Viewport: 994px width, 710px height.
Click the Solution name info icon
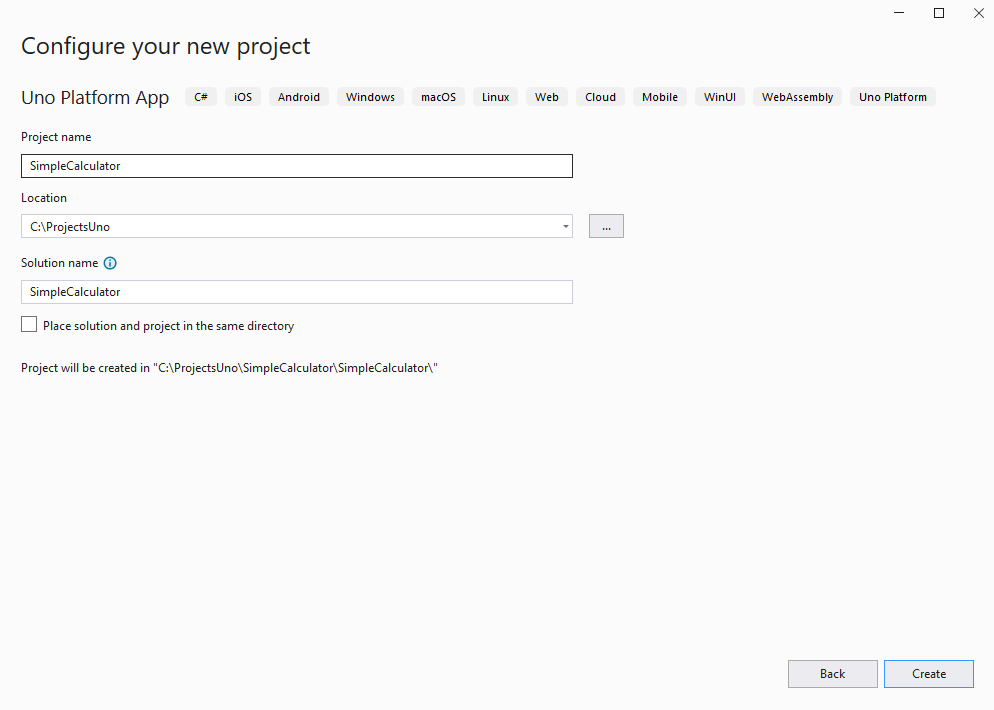click(110, 263)
